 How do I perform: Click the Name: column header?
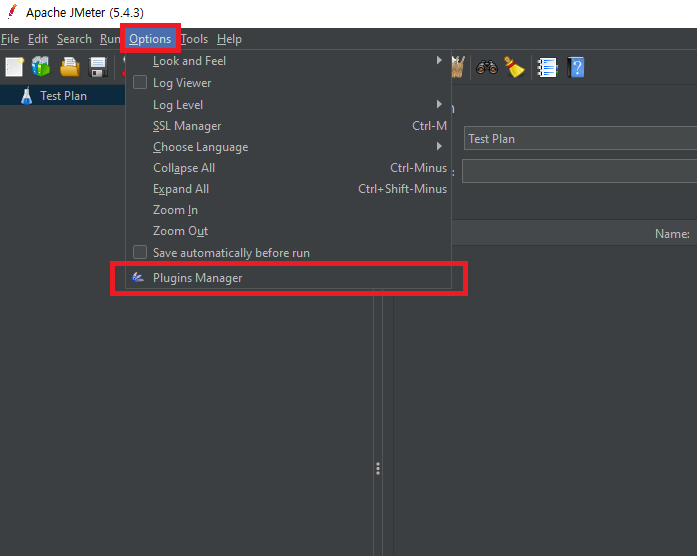(672, 234)
